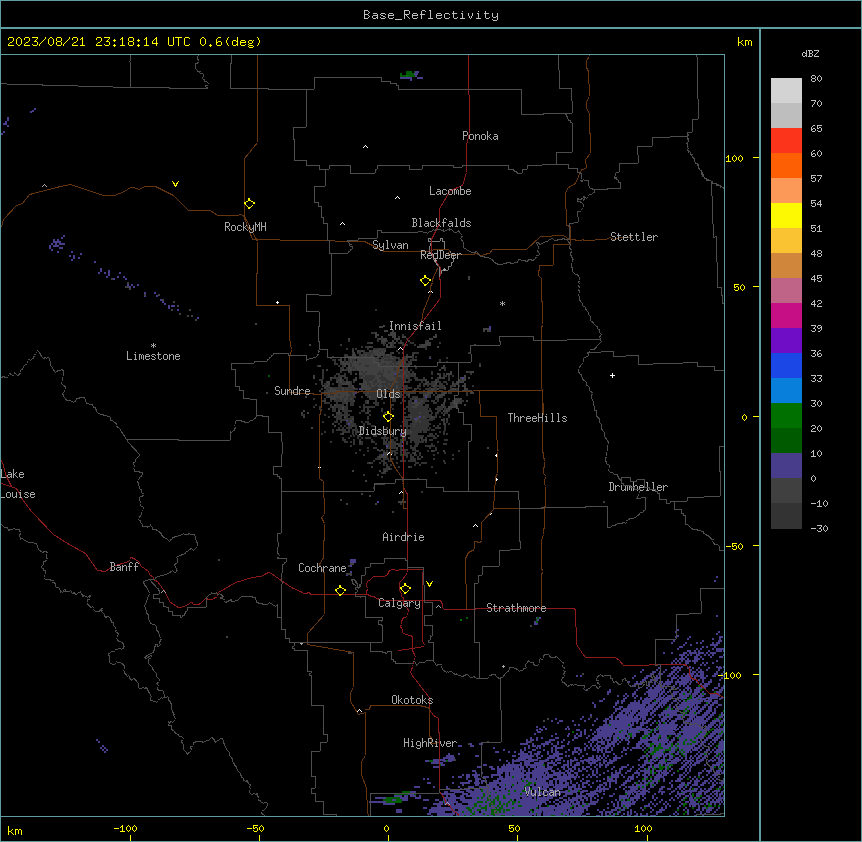Select the slate purple 10 dBZ swatch
The width and height of the screenshot is (862, 842).
(786, 466)
